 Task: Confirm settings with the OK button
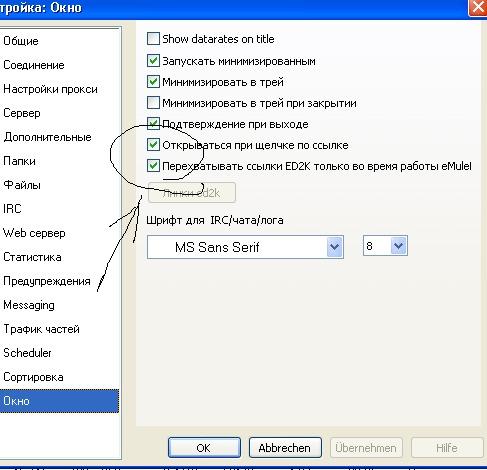[x=204, y=448]
